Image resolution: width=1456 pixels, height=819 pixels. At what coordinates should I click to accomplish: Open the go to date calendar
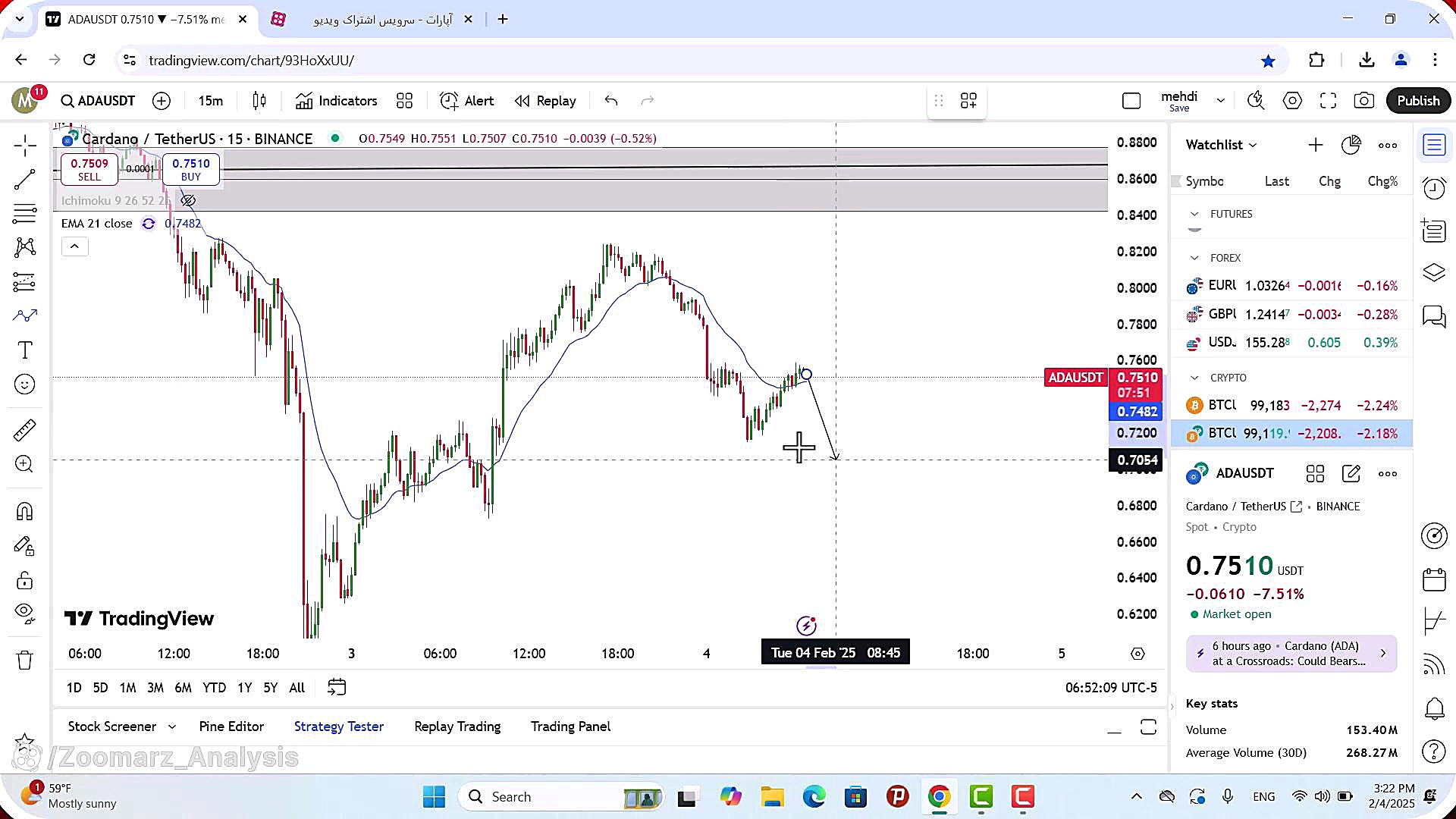click(337, 687)
